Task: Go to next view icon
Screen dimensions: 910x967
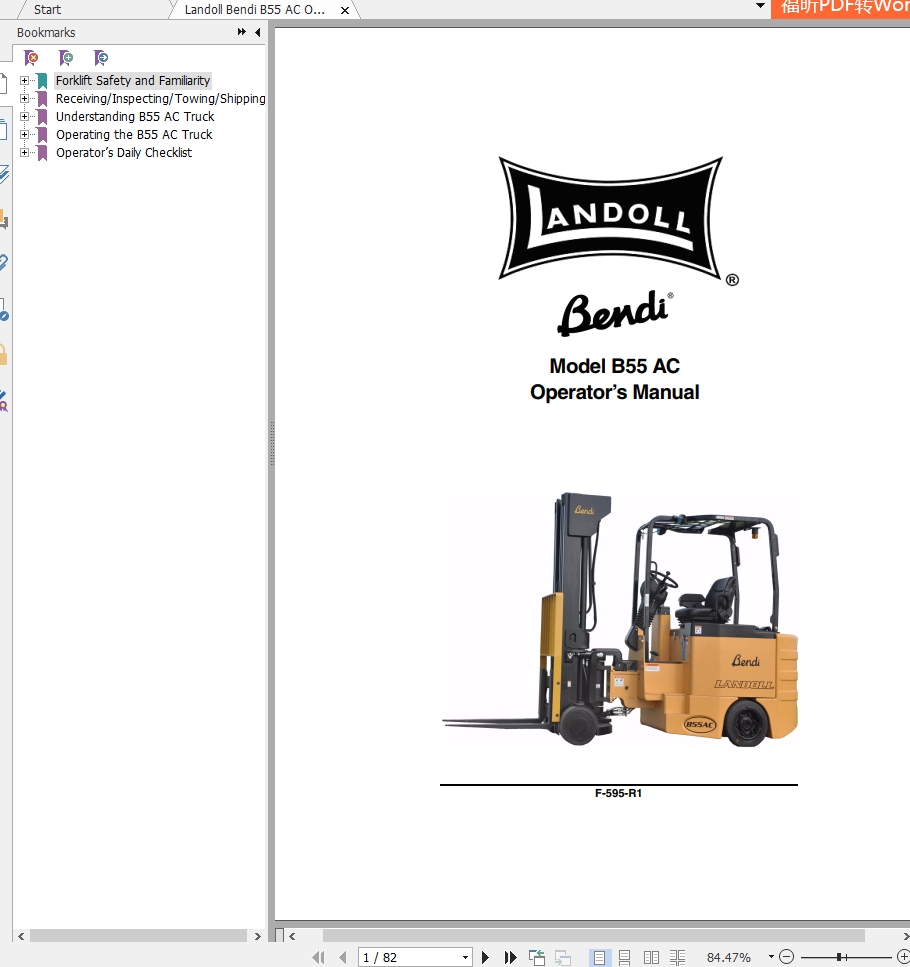Action: [x=562, y=957]
